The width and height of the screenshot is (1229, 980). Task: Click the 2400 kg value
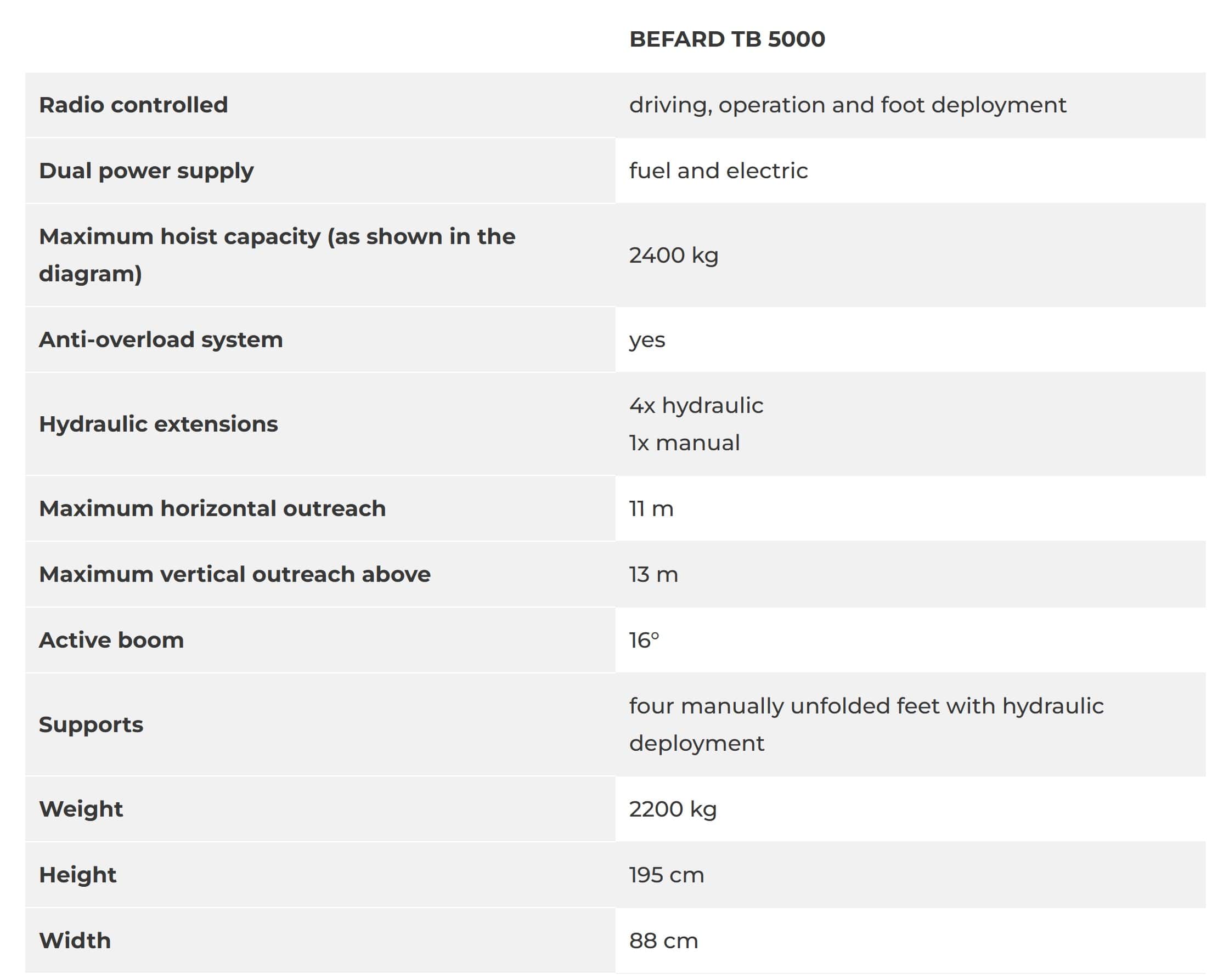[673, 255]
